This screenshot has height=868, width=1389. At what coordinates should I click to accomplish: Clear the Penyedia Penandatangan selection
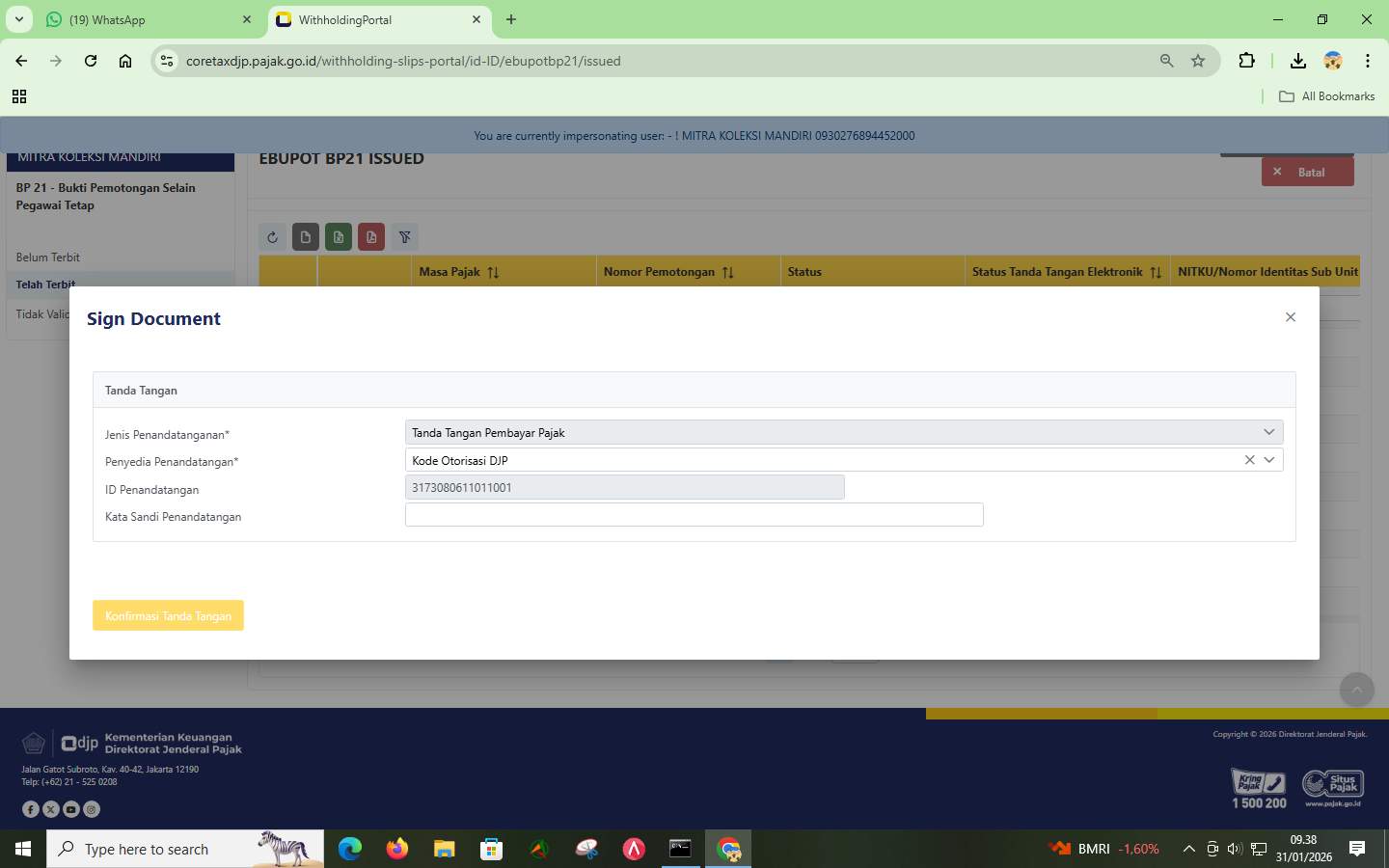pyautogui.click(x=1249, y=460)
